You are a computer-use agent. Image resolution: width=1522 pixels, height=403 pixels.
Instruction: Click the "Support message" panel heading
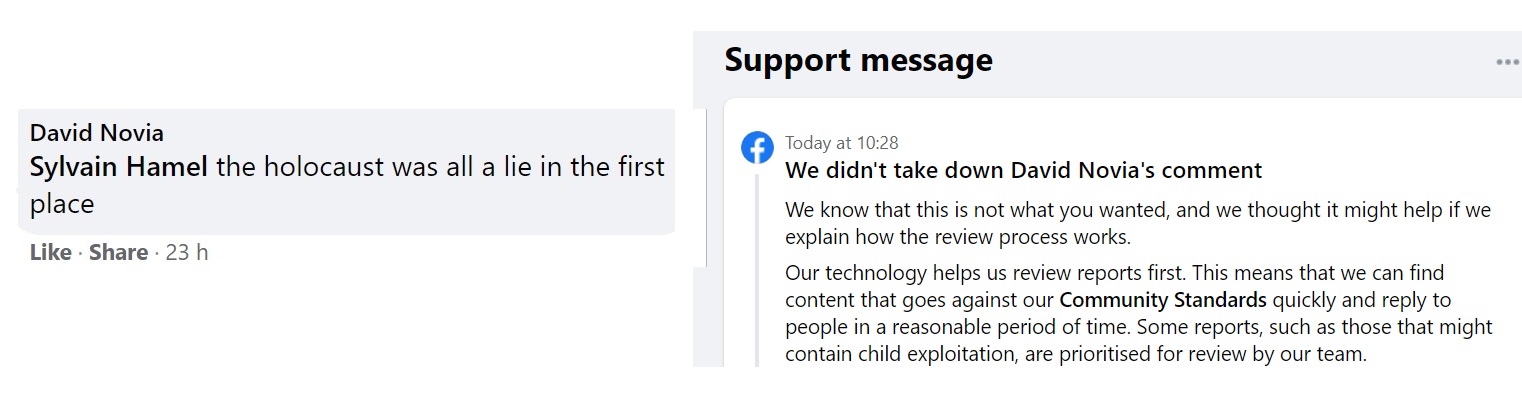(858, 60)
